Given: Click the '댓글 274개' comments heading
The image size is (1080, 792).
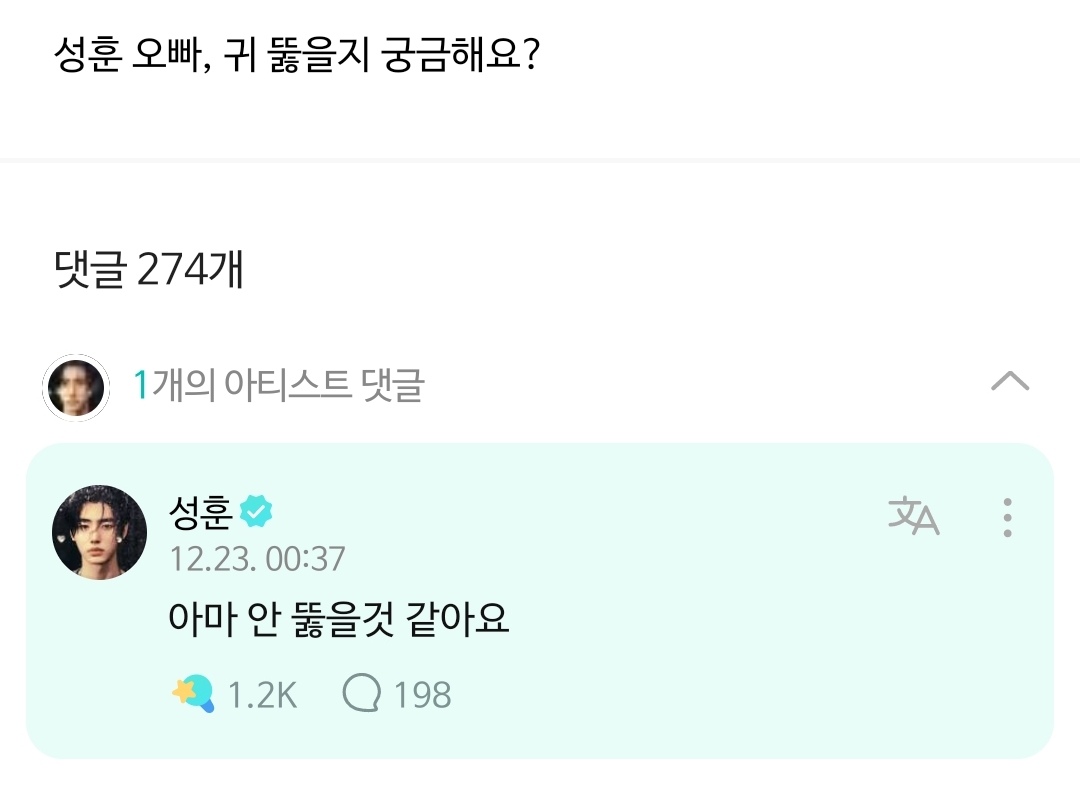Looking at the screenshot, I should click(x=149, y=269).
